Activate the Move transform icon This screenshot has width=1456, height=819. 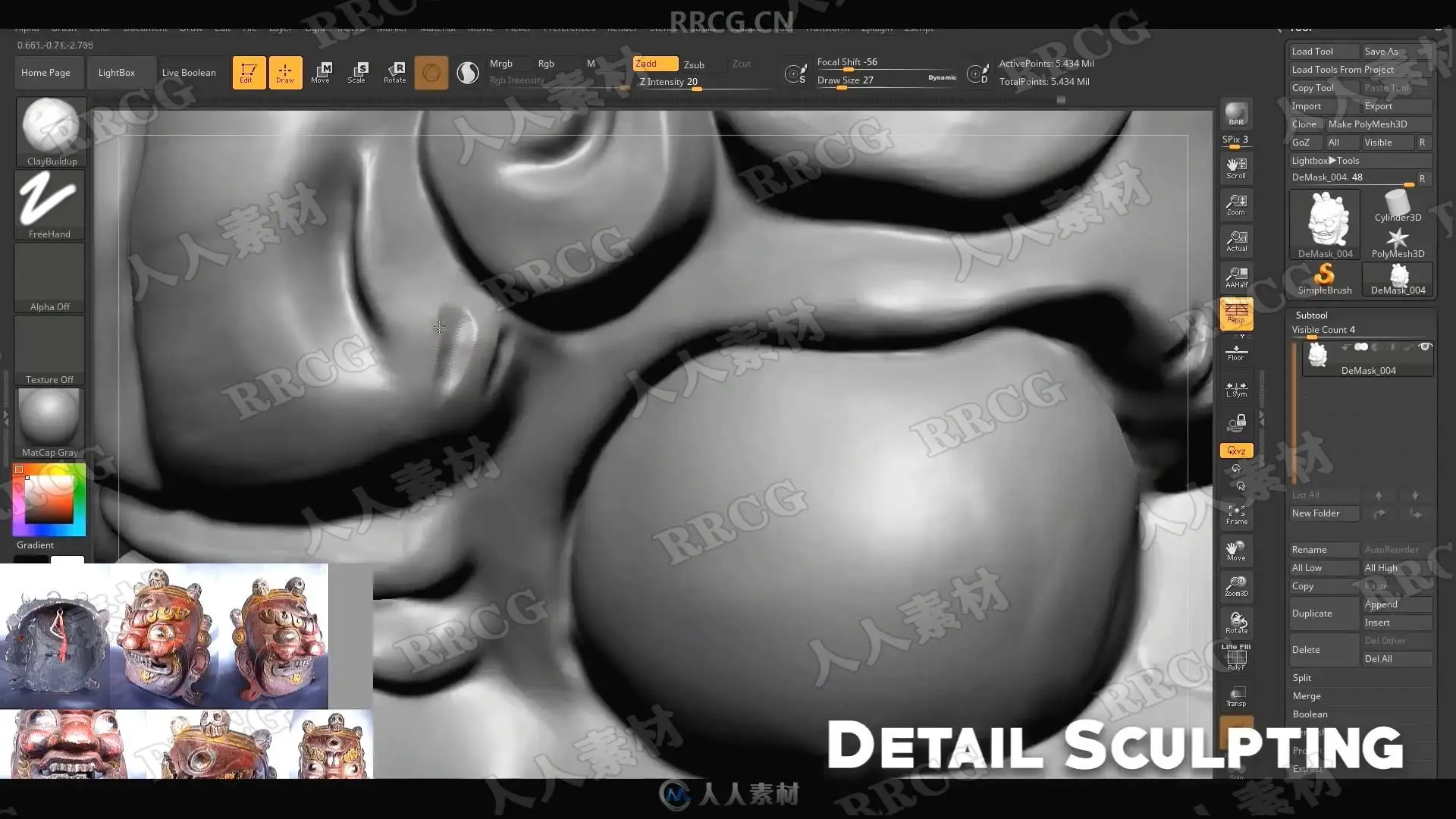[321, 73]
